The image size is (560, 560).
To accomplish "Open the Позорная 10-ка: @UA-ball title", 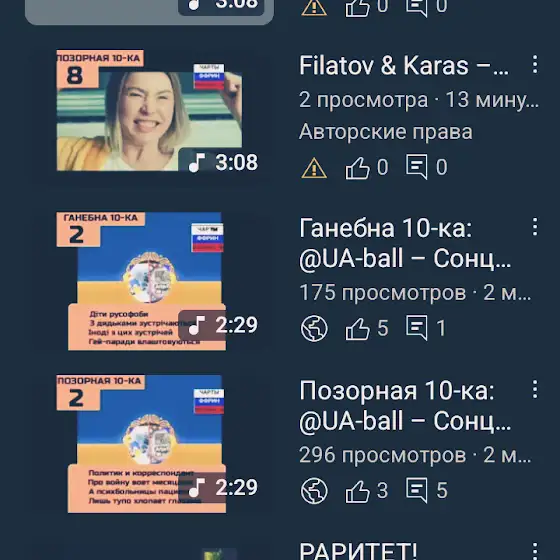I will pyautogui.click(x=405, y=406).
